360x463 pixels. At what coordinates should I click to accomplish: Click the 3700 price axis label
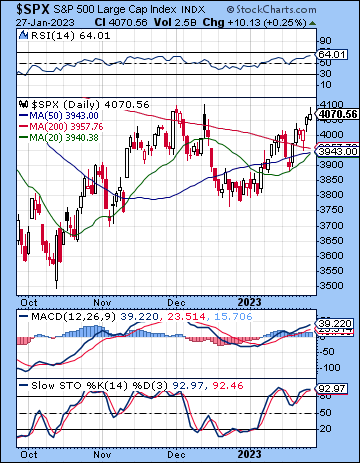click(331, 225)
